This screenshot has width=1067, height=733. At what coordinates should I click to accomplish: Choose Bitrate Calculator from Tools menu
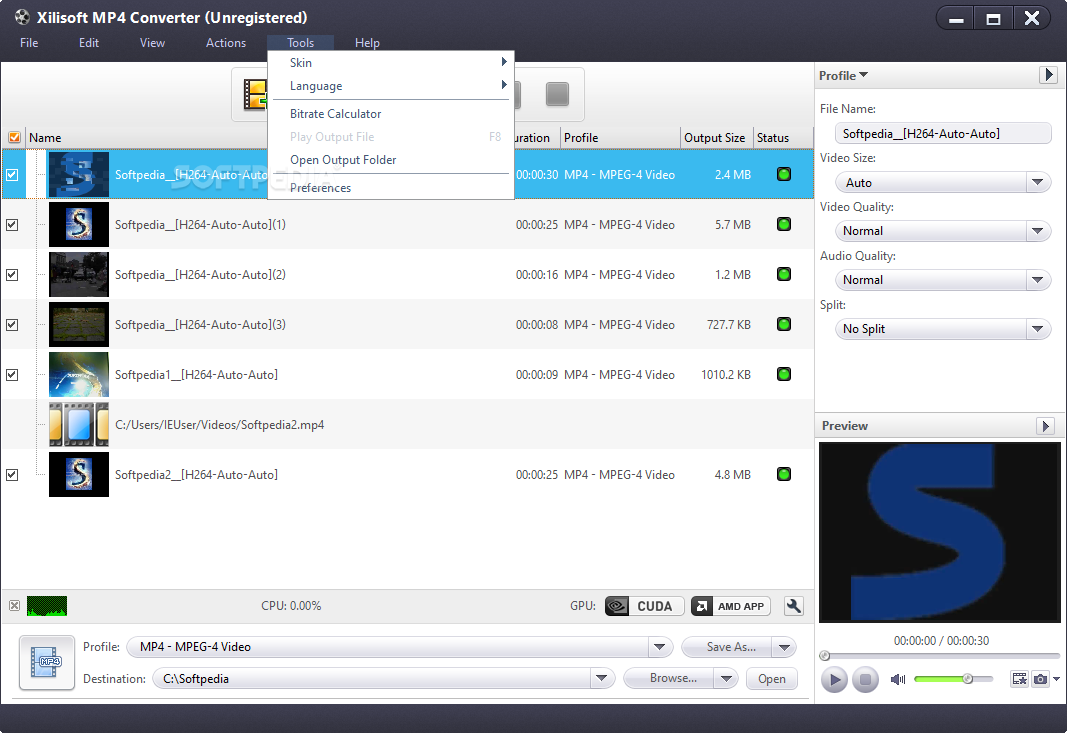pos(391,114)
